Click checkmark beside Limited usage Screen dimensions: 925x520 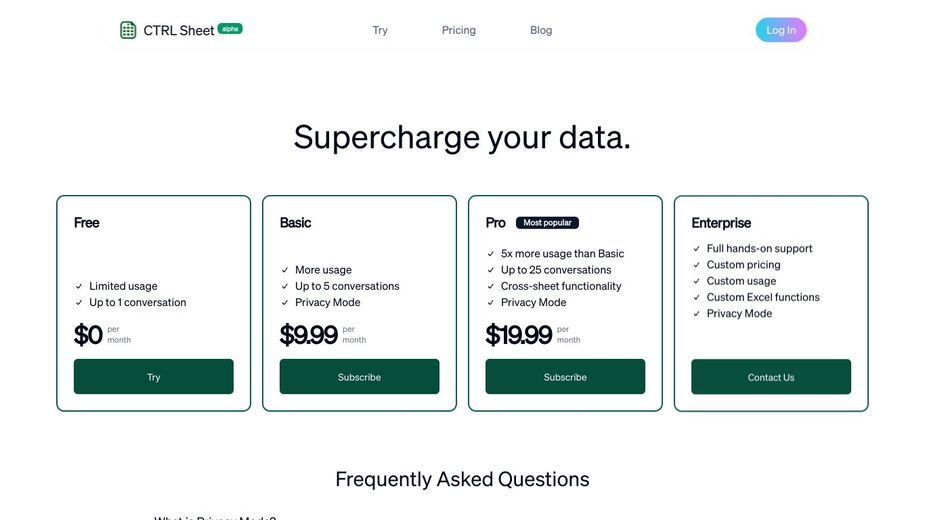(78, 286)
